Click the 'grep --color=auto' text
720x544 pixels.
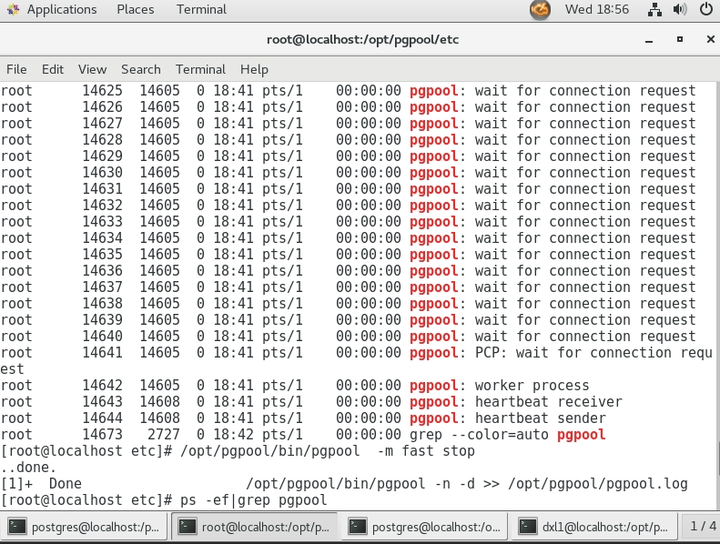click(479, 434)
